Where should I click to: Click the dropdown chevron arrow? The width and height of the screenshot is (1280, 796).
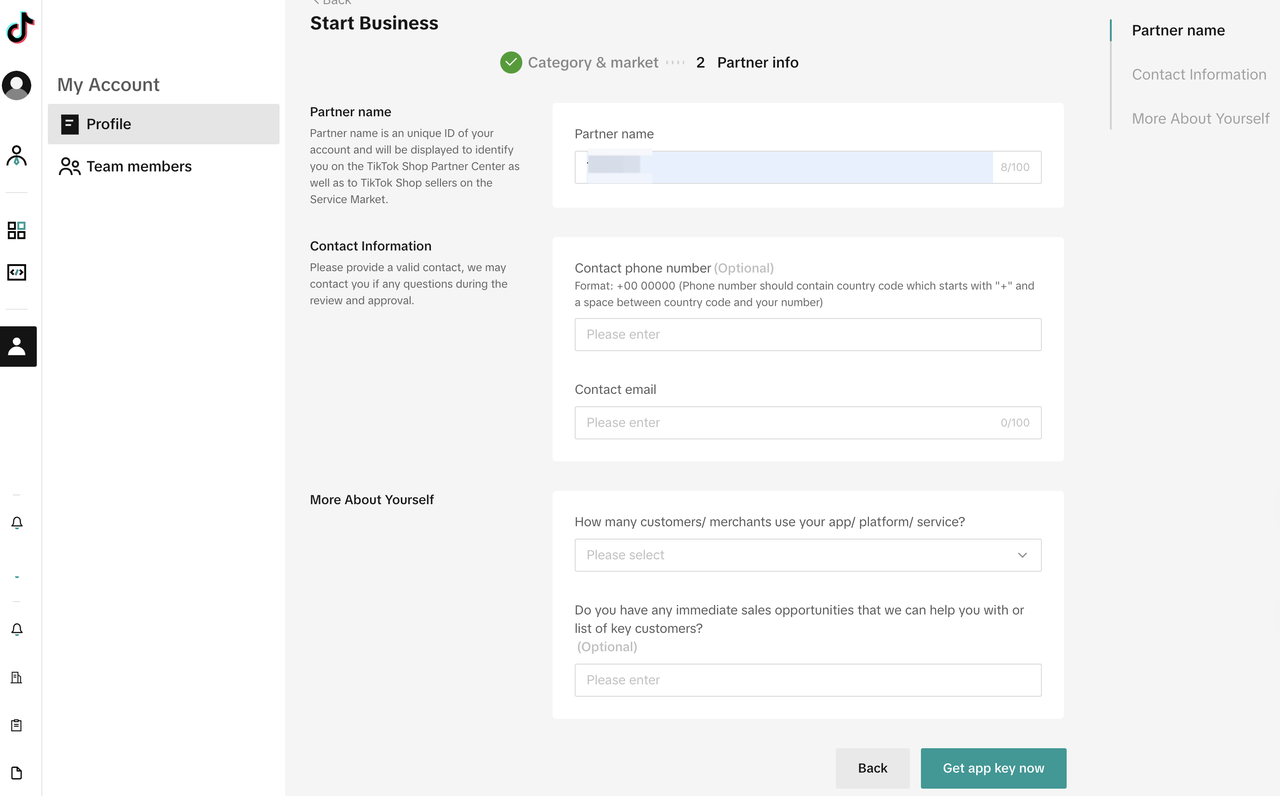[x=1022, y=555]
